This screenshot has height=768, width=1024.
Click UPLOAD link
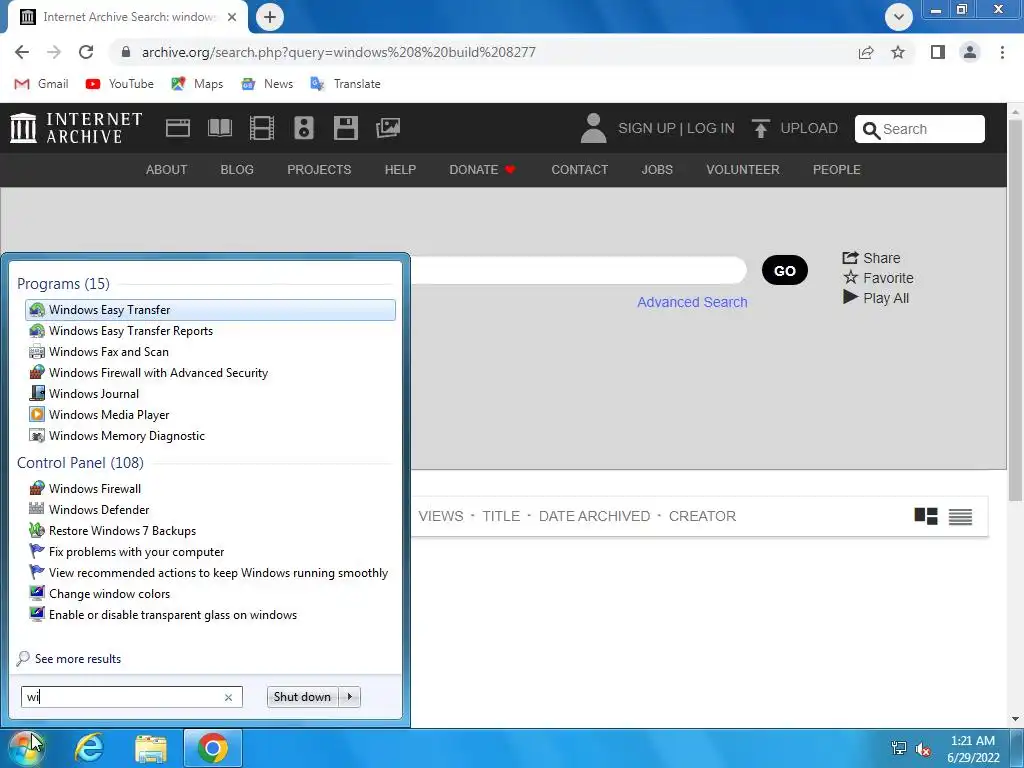pyautogui.click(x=795, y=128)
